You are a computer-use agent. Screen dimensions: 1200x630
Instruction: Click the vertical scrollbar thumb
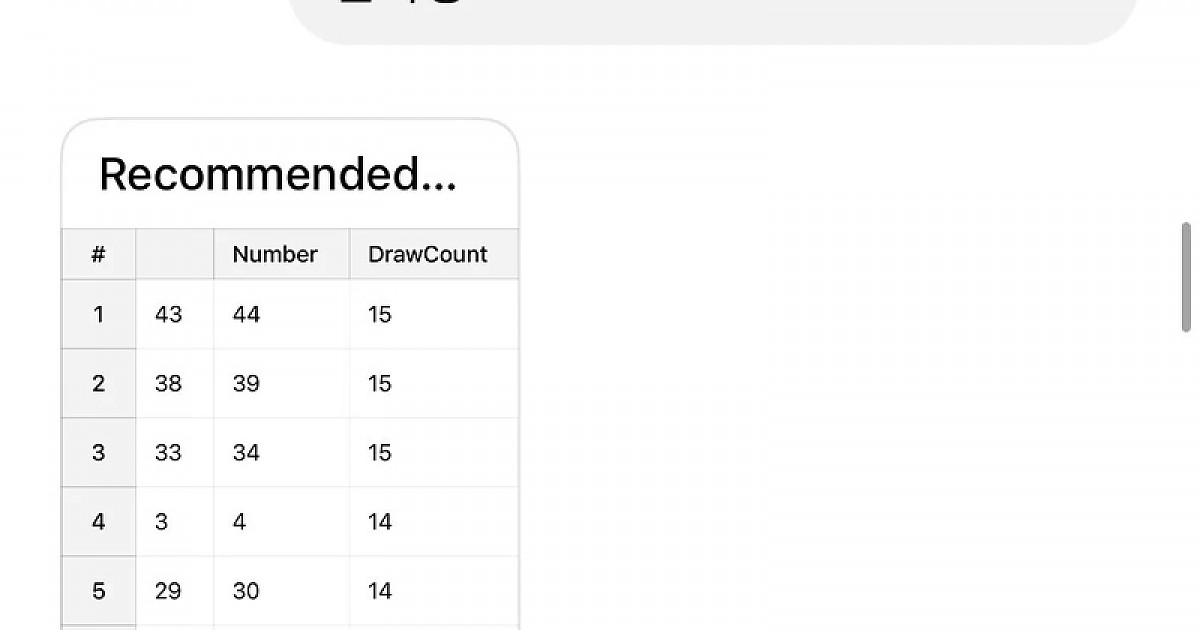click(x=1187, y=277)
